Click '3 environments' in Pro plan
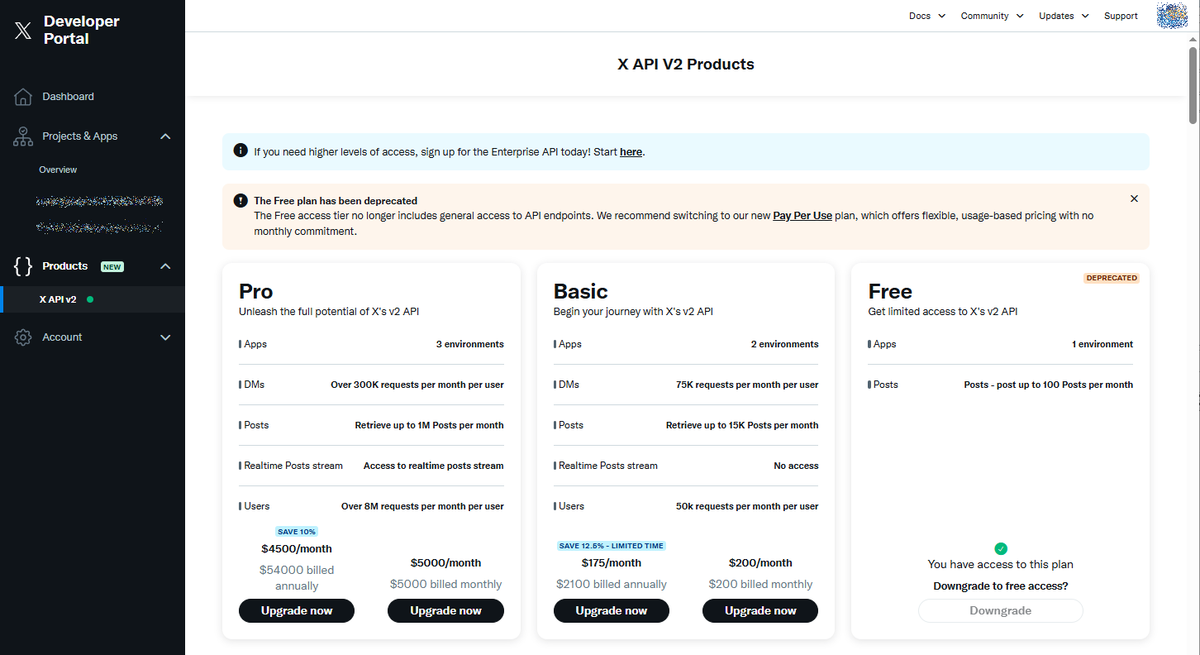 469,344
